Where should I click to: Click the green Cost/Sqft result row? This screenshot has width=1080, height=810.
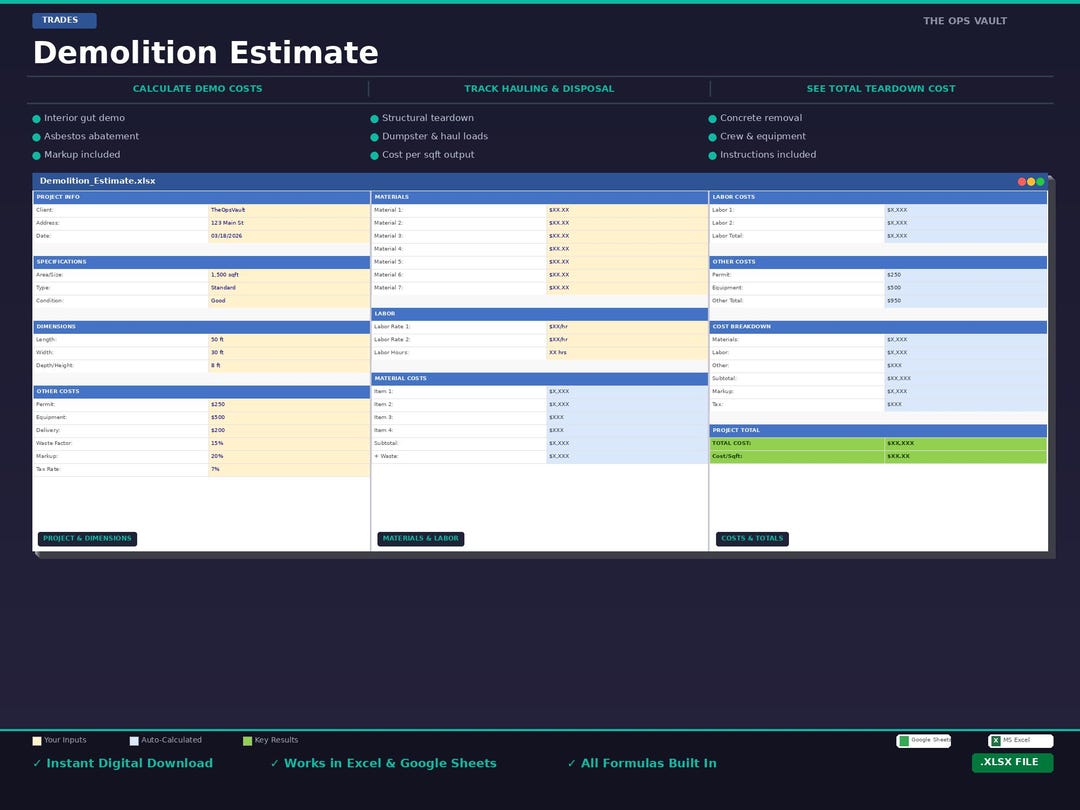tap(878, 457)
